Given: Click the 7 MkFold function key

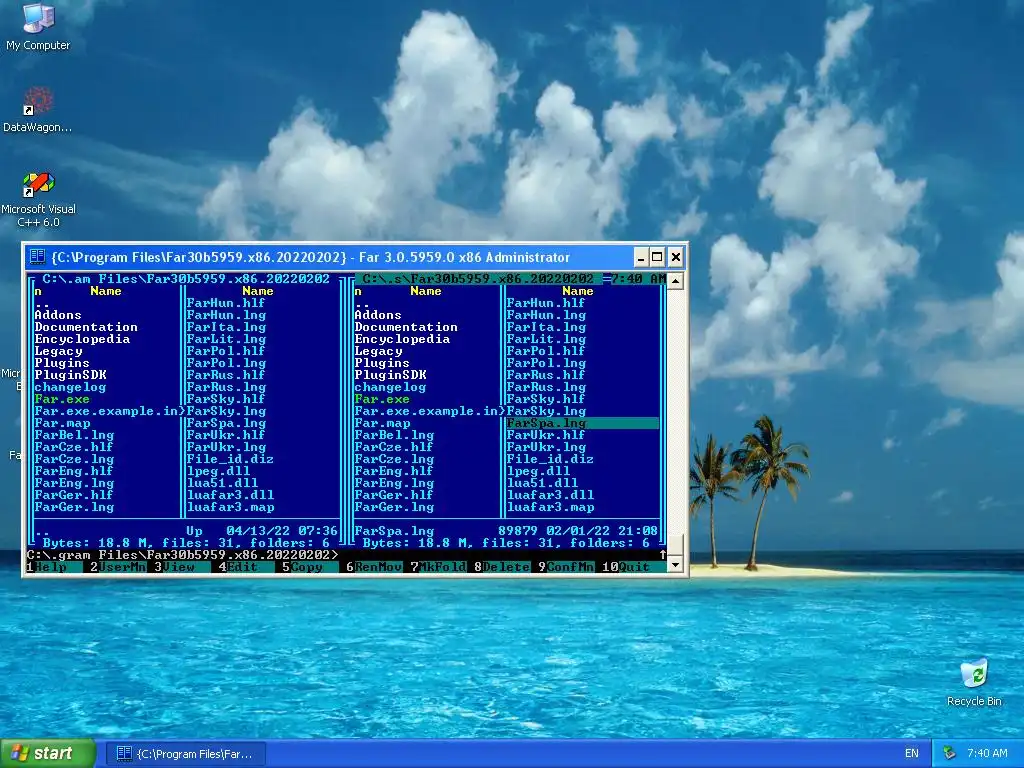Looking at the screenshot, I should (438, 567).
